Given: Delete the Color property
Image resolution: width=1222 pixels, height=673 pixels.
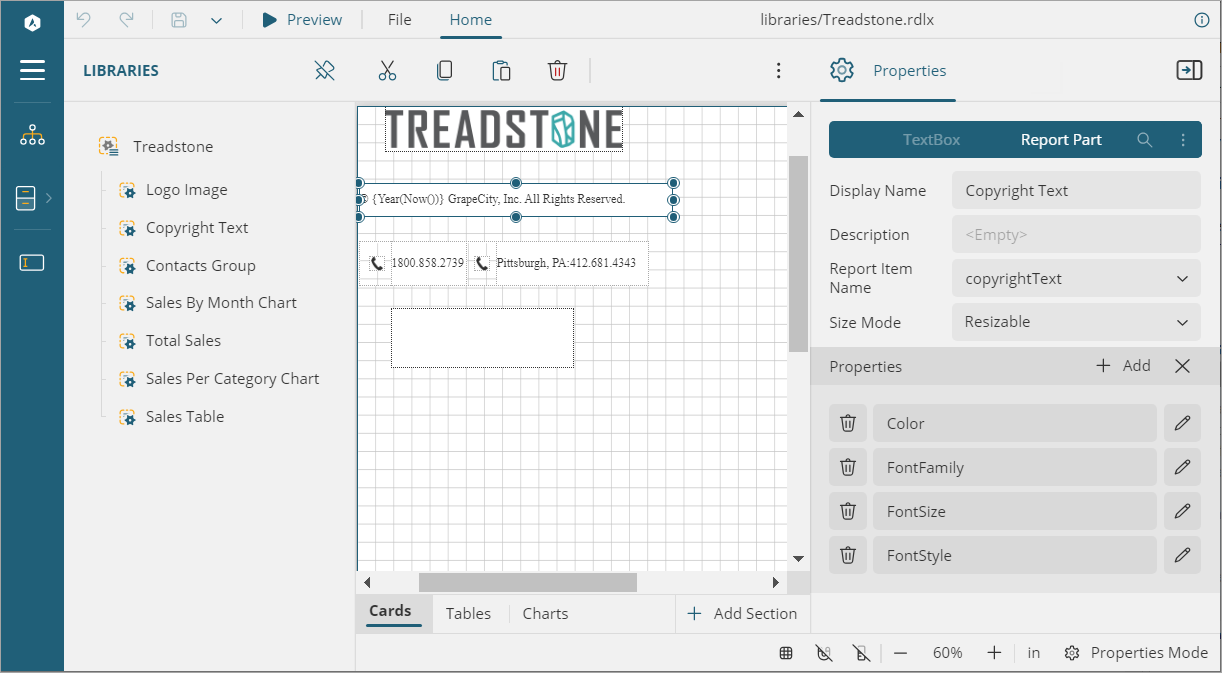Looking at the screenshot, I should [848, 423].
